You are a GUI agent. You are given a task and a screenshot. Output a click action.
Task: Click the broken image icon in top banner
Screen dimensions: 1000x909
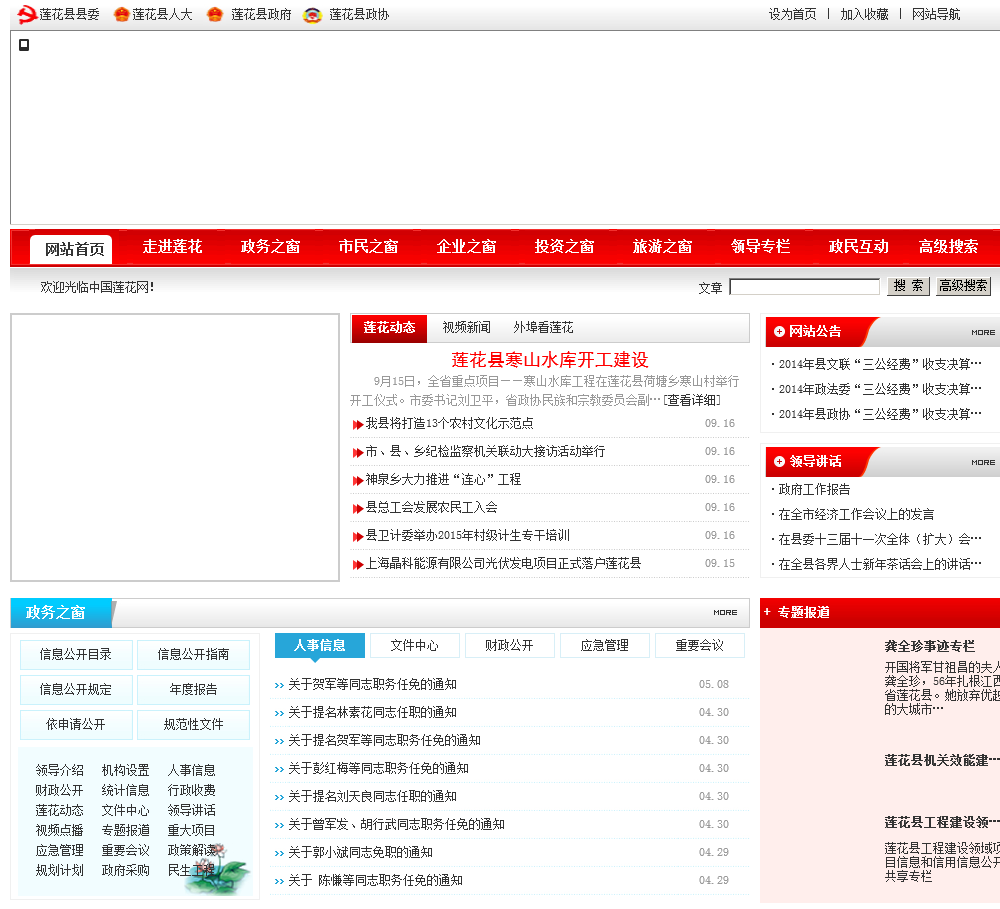24,45
